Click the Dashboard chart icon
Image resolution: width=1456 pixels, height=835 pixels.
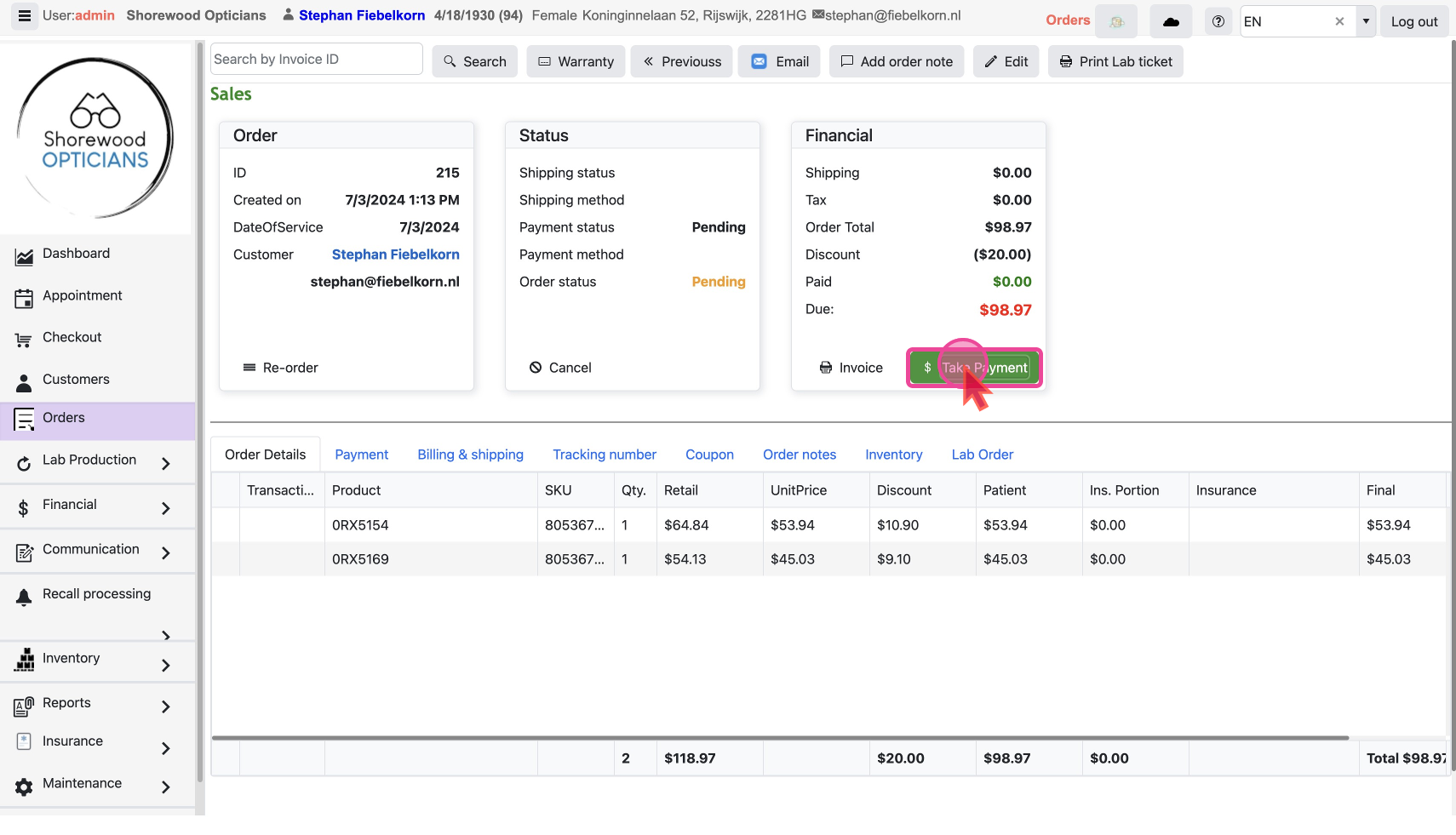(24, 256)
